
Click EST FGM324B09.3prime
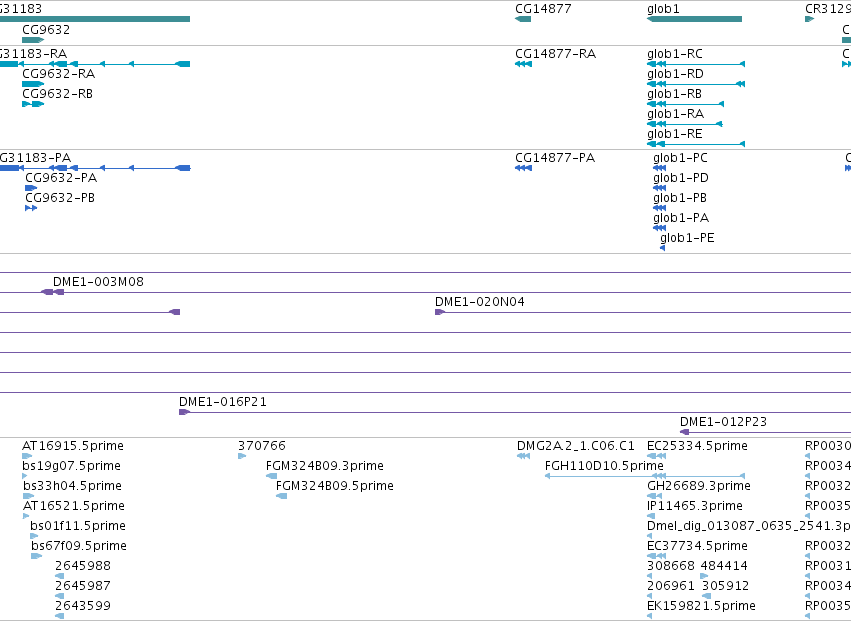point(325,466)
